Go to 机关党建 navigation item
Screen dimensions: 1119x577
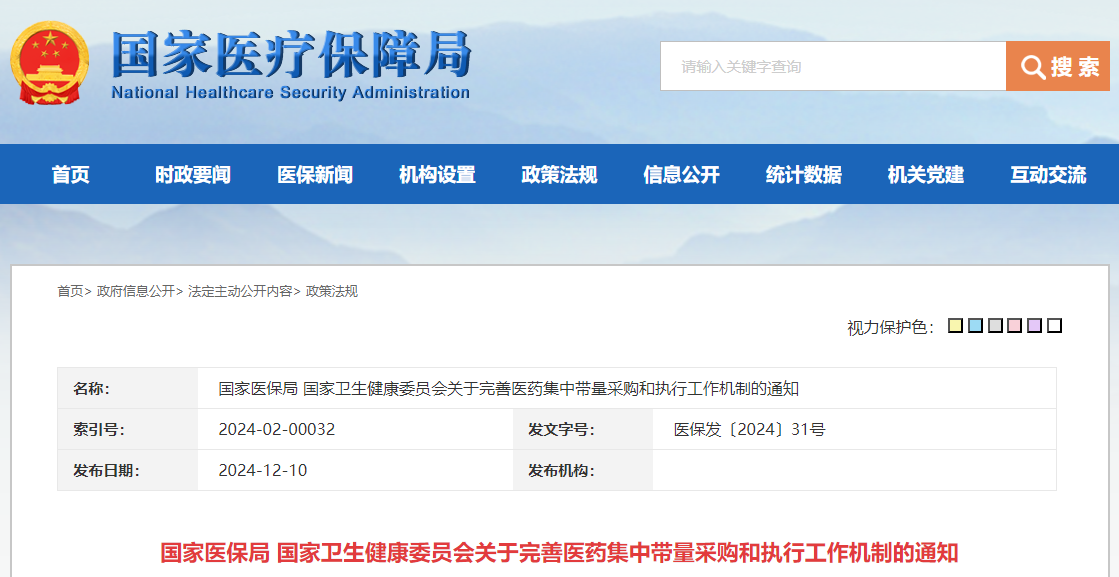pyautogui.click(x=926, y=174)
